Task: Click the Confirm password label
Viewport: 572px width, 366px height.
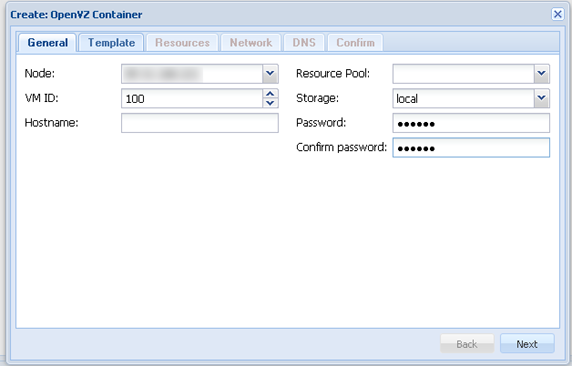Action: (341, 147)
